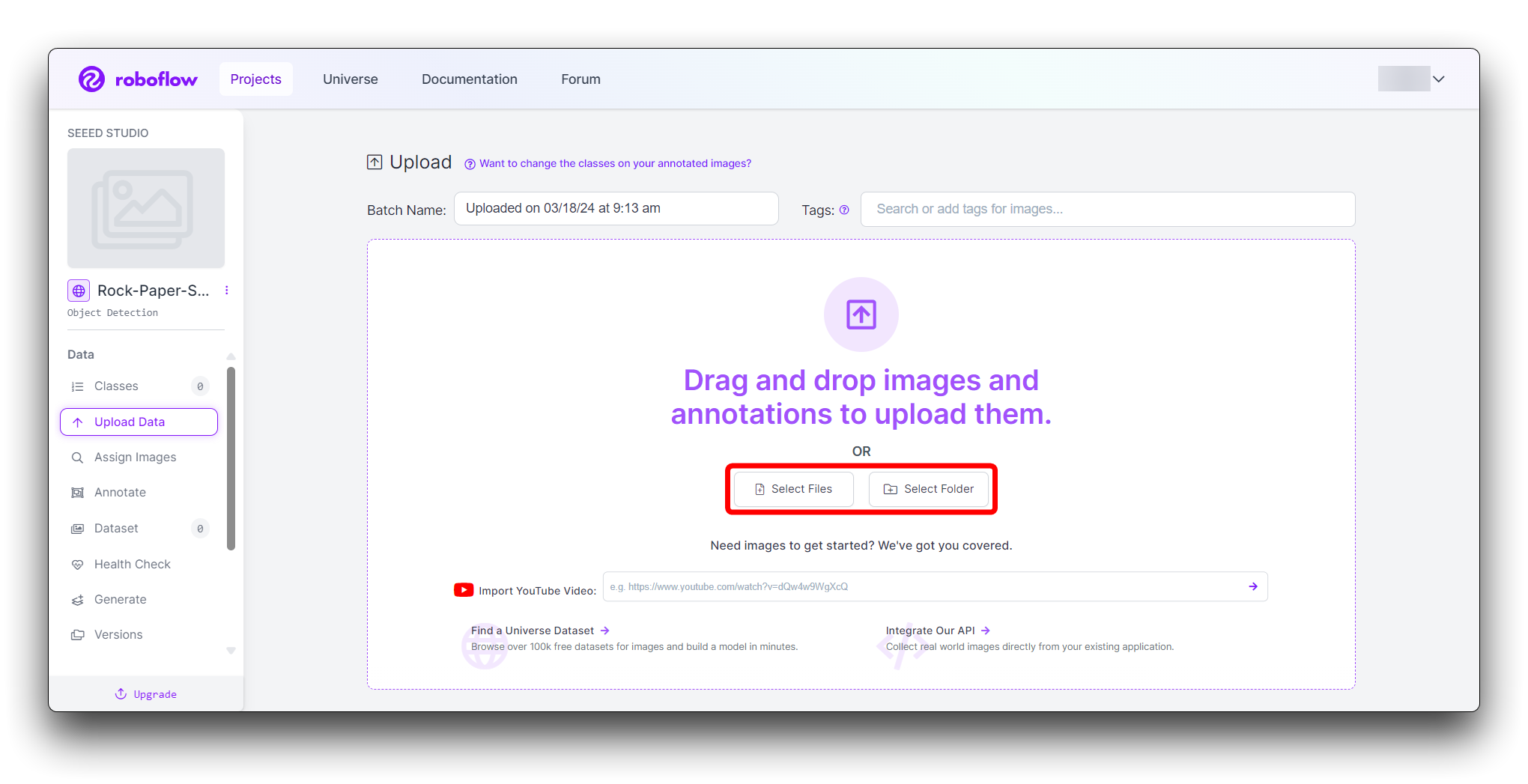
Task: Open the project three-dot options menu
Action: point(227,291)
